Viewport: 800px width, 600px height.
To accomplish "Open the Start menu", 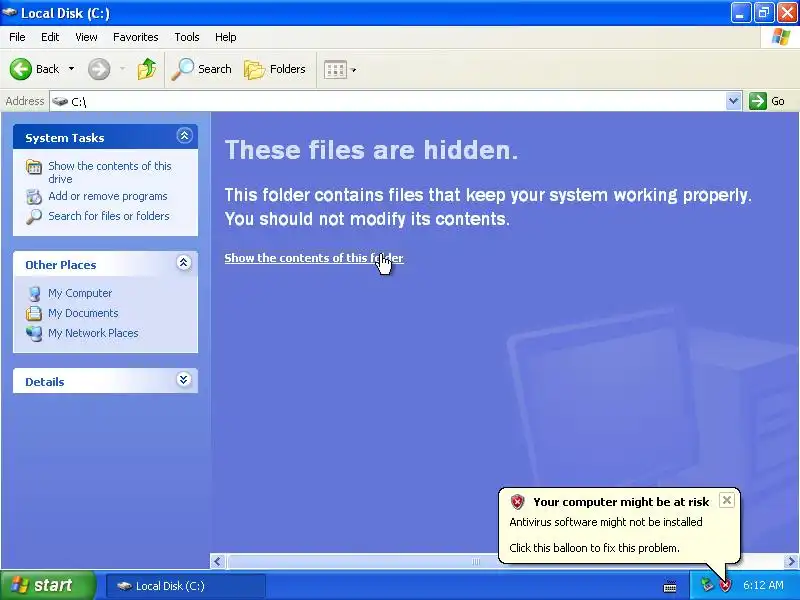I will point(47,585).
